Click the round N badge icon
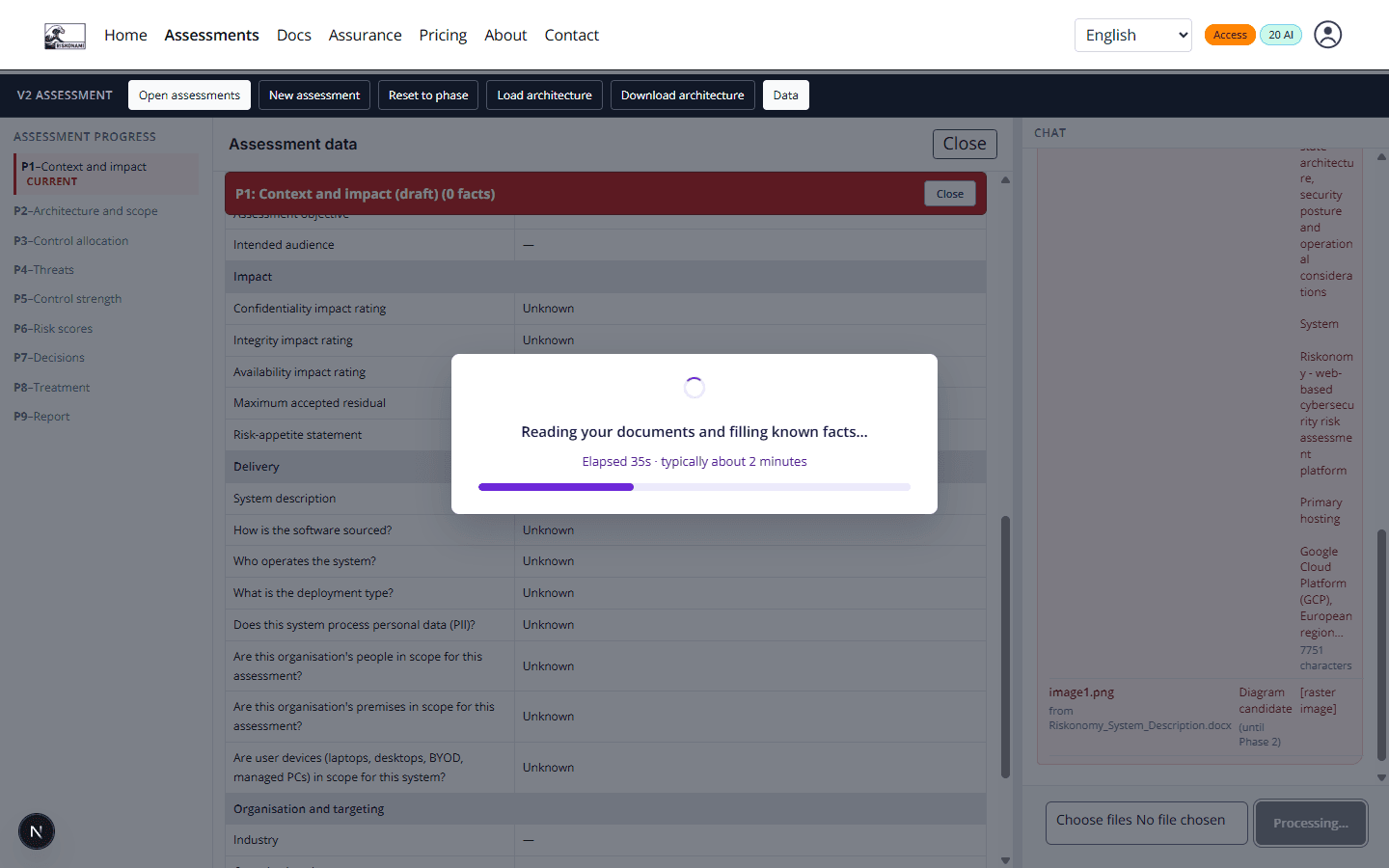 (x=37, y=831)
